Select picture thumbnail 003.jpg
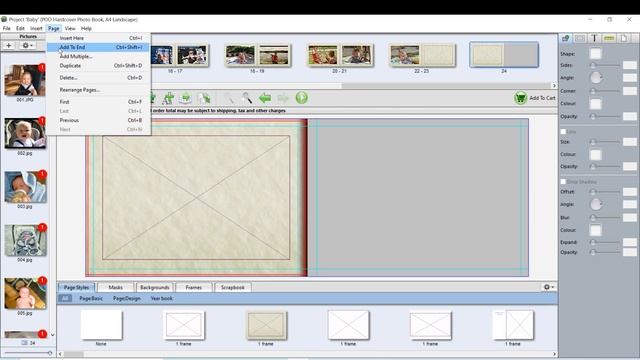 coord(25,187)
